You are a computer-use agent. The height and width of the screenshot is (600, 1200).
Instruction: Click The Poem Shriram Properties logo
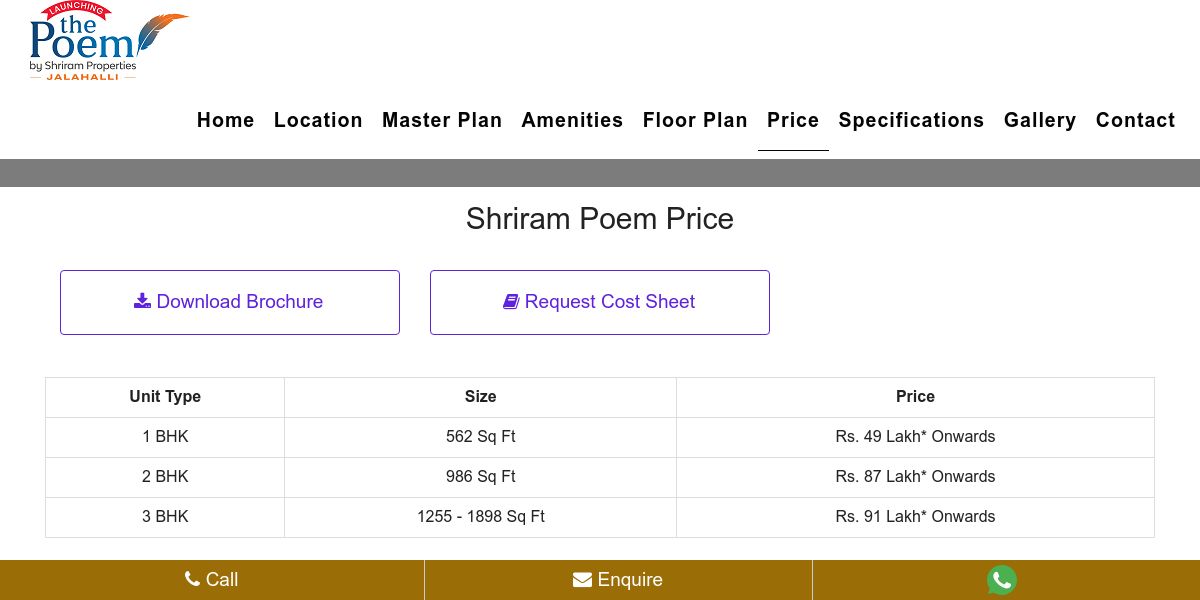coord(108,42)
